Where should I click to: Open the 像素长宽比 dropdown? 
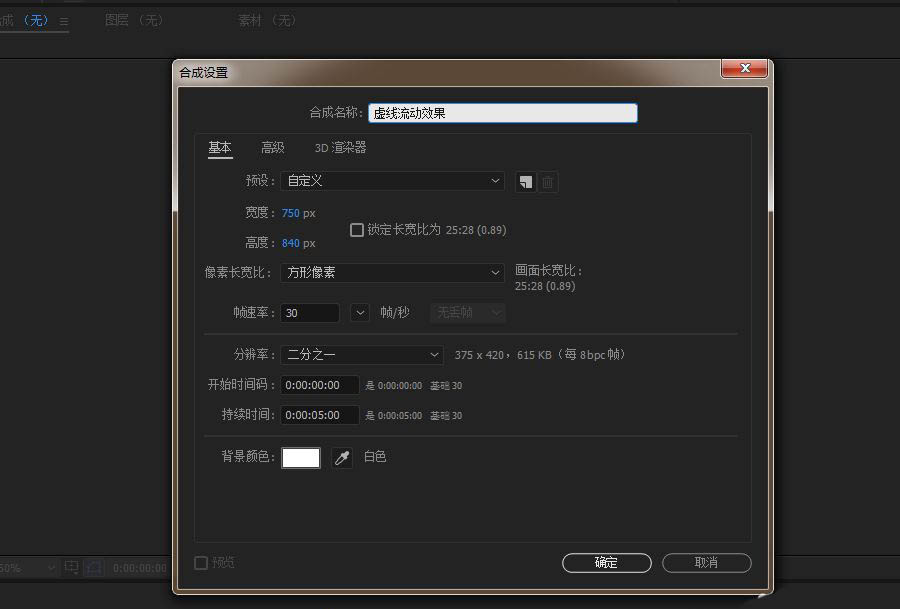[394, 272]
